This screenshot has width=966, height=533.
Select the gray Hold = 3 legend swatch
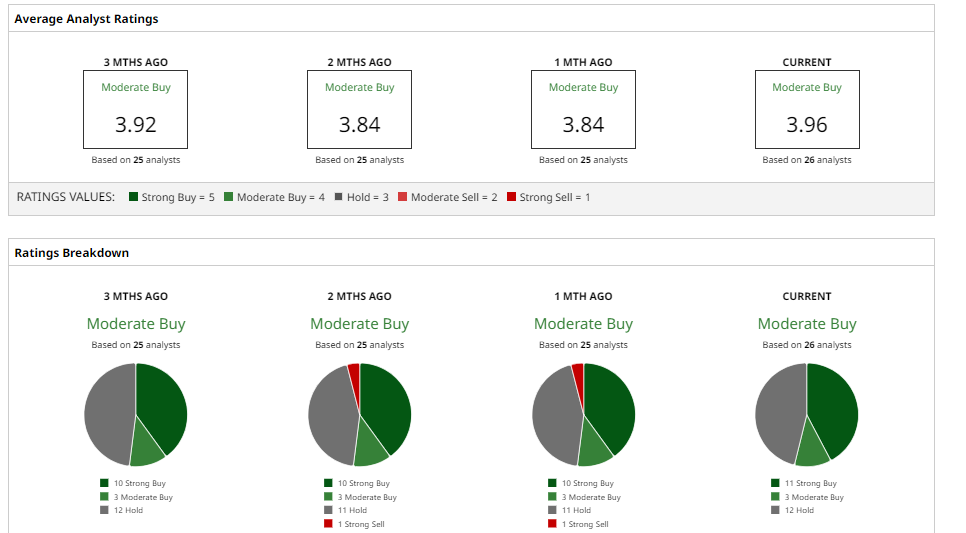(x=339, y=198)
